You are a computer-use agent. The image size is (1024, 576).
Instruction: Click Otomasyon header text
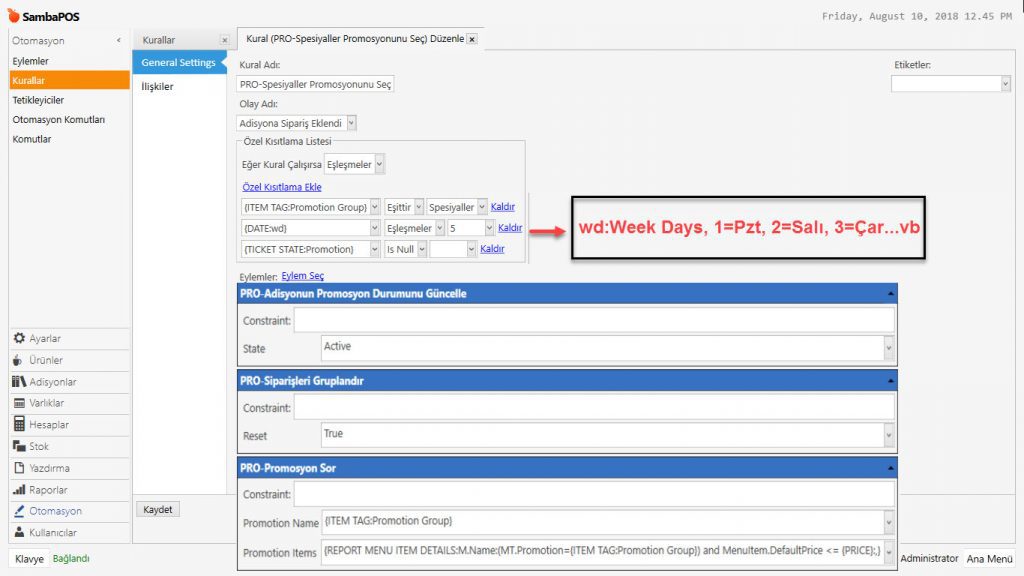[38, 40]
